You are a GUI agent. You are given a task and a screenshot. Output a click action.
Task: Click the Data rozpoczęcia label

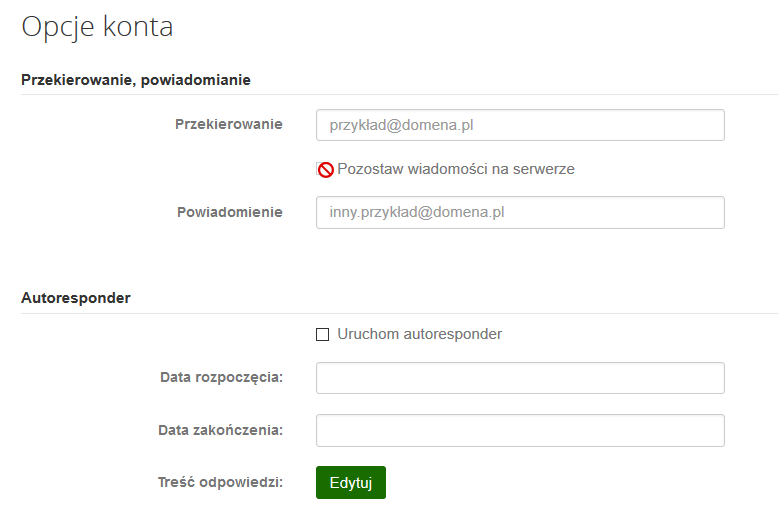tap(221, 377)
